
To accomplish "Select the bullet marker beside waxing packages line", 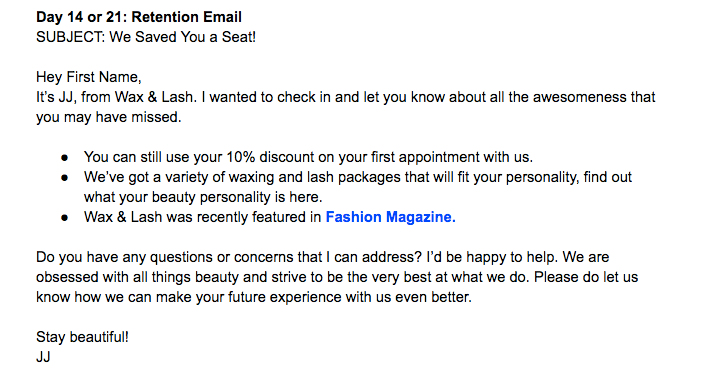I will (x=65, y=178).
